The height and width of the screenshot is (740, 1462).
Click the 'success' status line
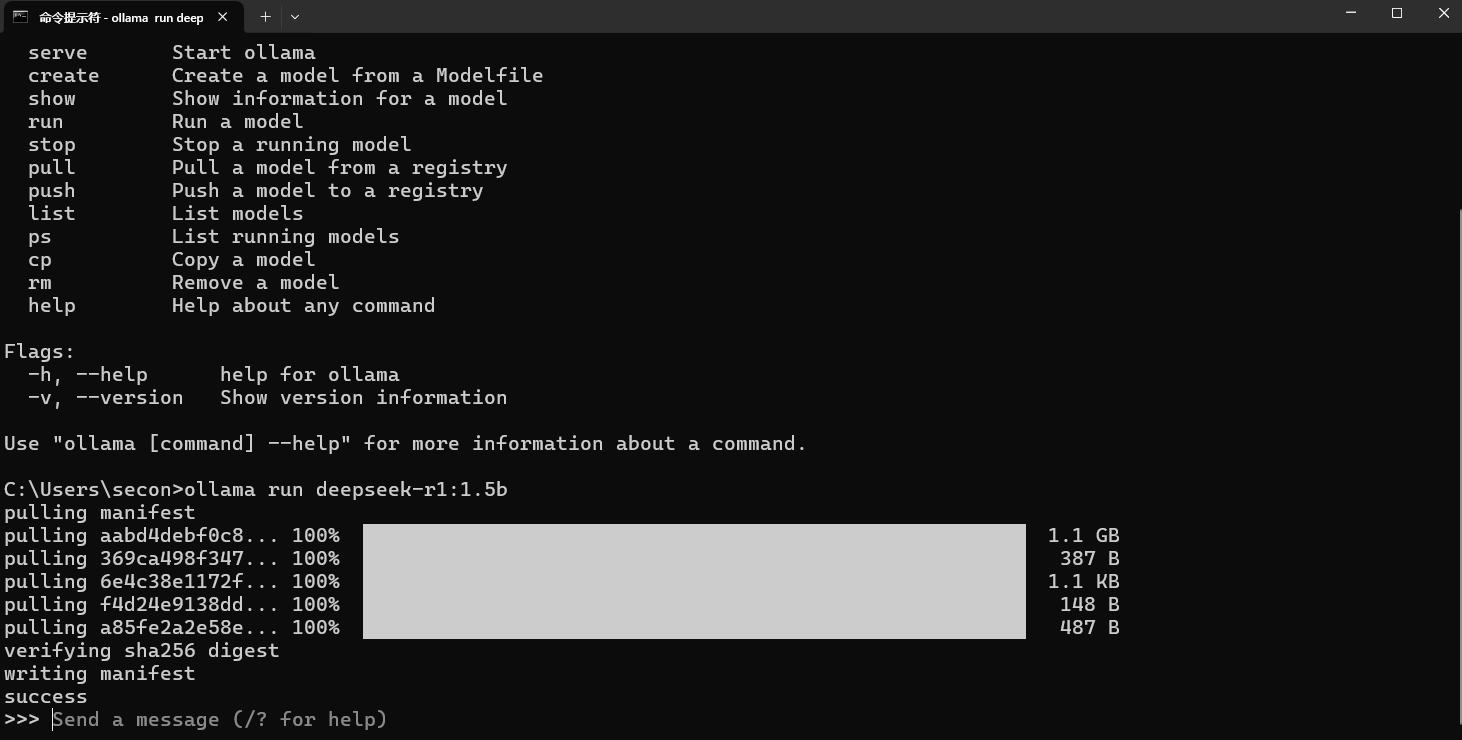[46, 697]
